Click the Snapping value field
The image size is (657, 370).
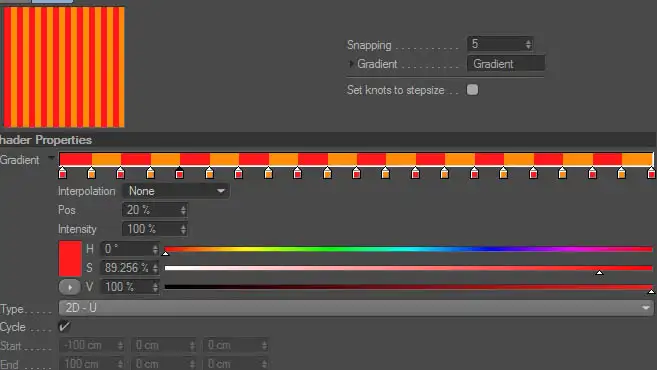(x=500, y=44)
